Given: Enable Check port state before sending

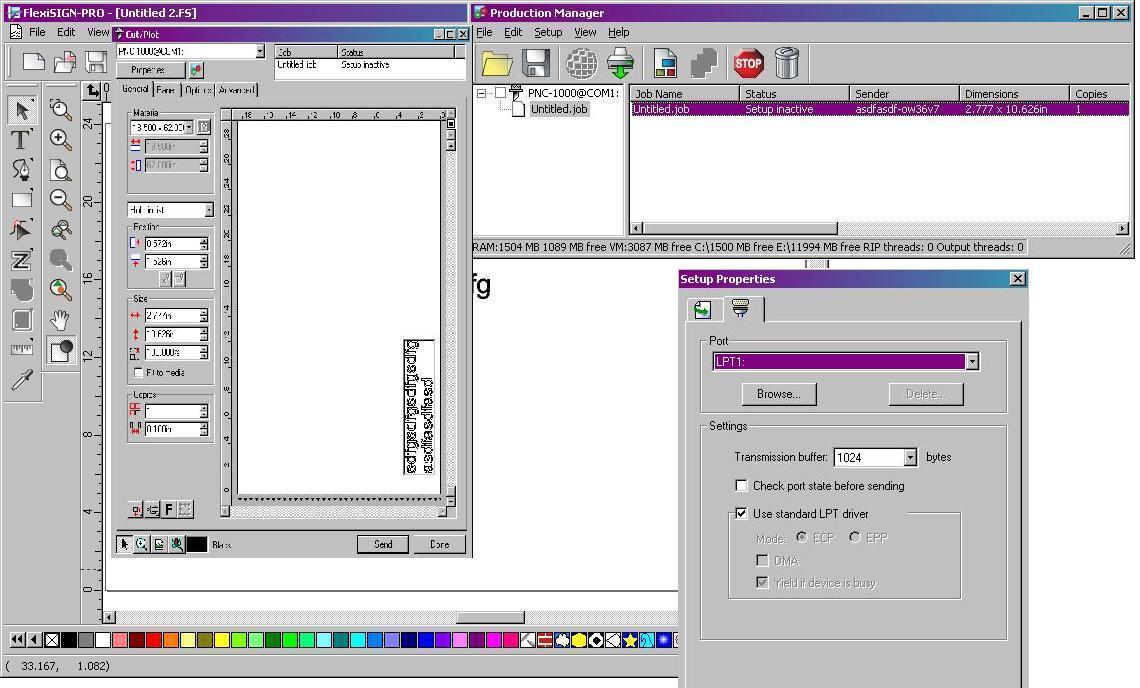Looking at the screenshot, I should pyautogui.click(x=741, y=486).
